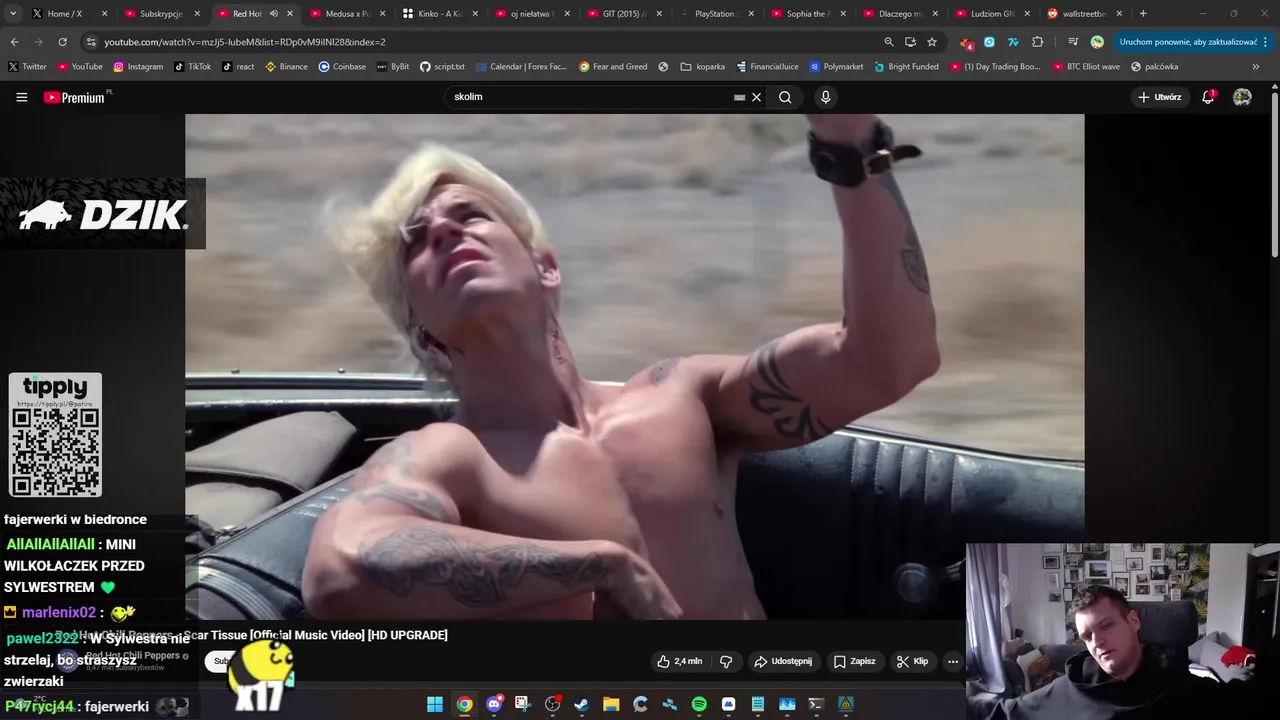Mute the Red Hot tab audio icon
The height and width of the screenshot is (720, 1280).
click(x=273, y=14)
